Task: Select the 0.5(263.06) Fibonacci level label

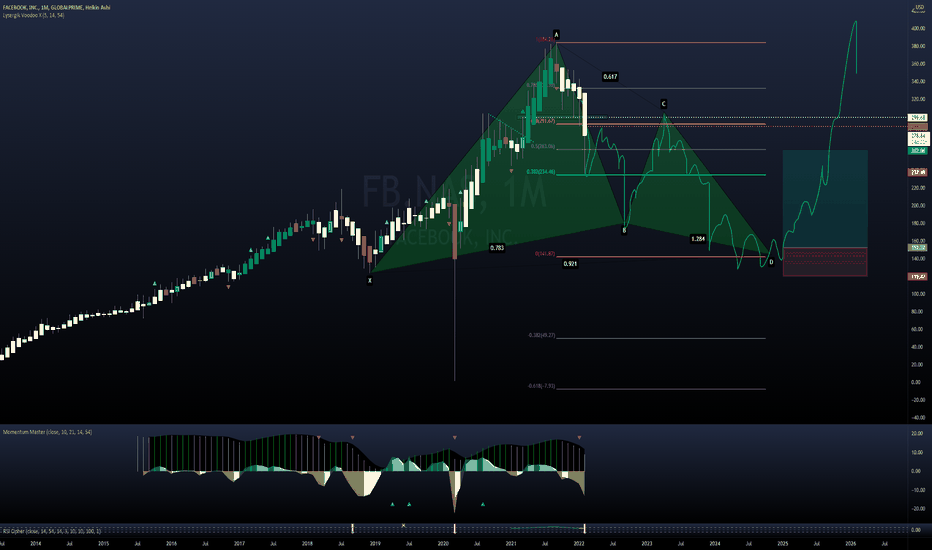Action: (x=543, y=146)
